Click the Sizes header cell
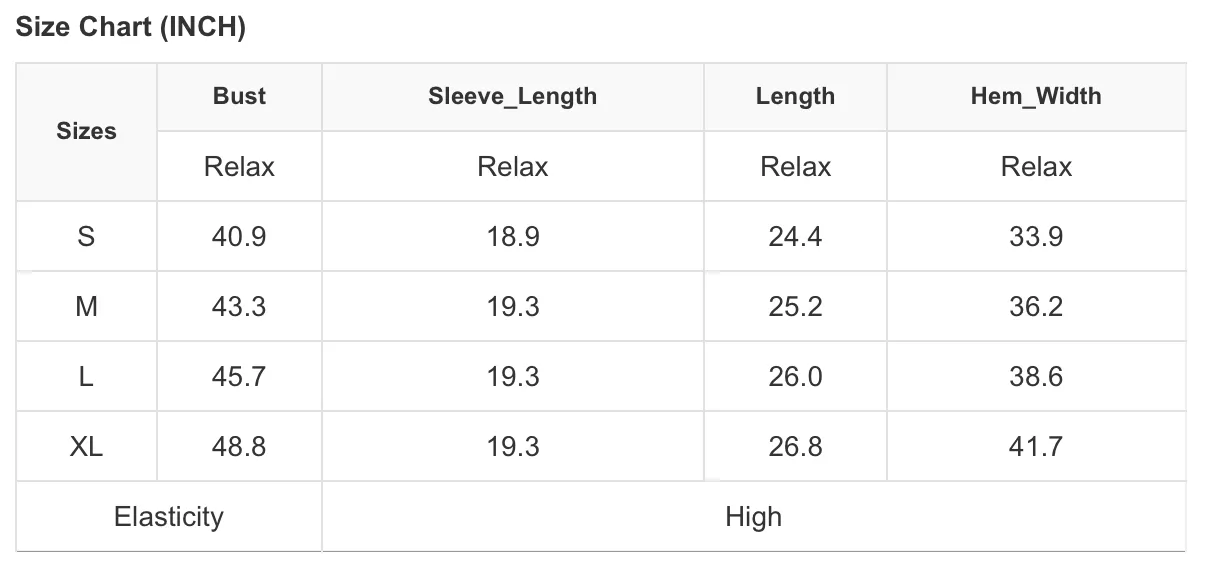The width and height of the screenshot is (1206, 572). click(x=86, y=131)
